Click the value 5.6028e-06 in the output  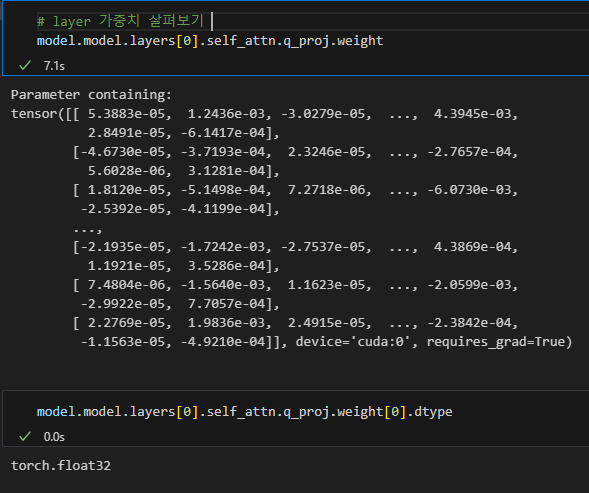126,171
